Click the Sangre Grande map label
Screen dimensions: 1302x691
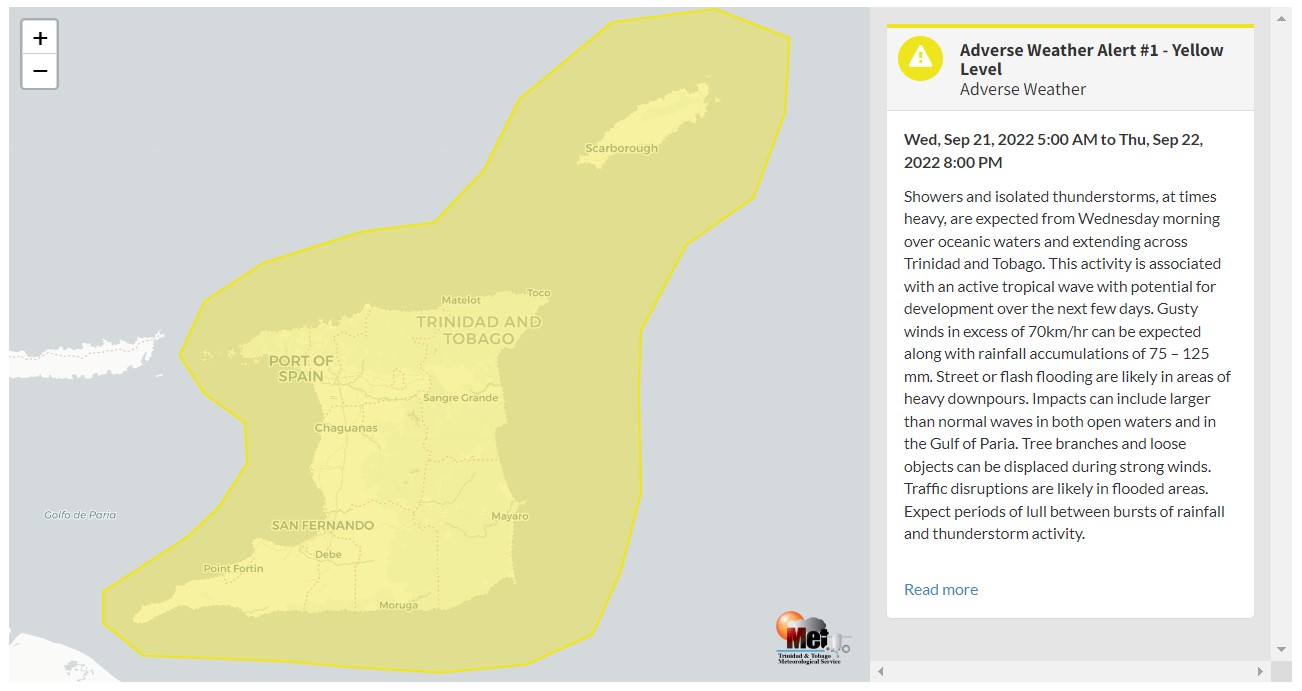tap(460, 398)
